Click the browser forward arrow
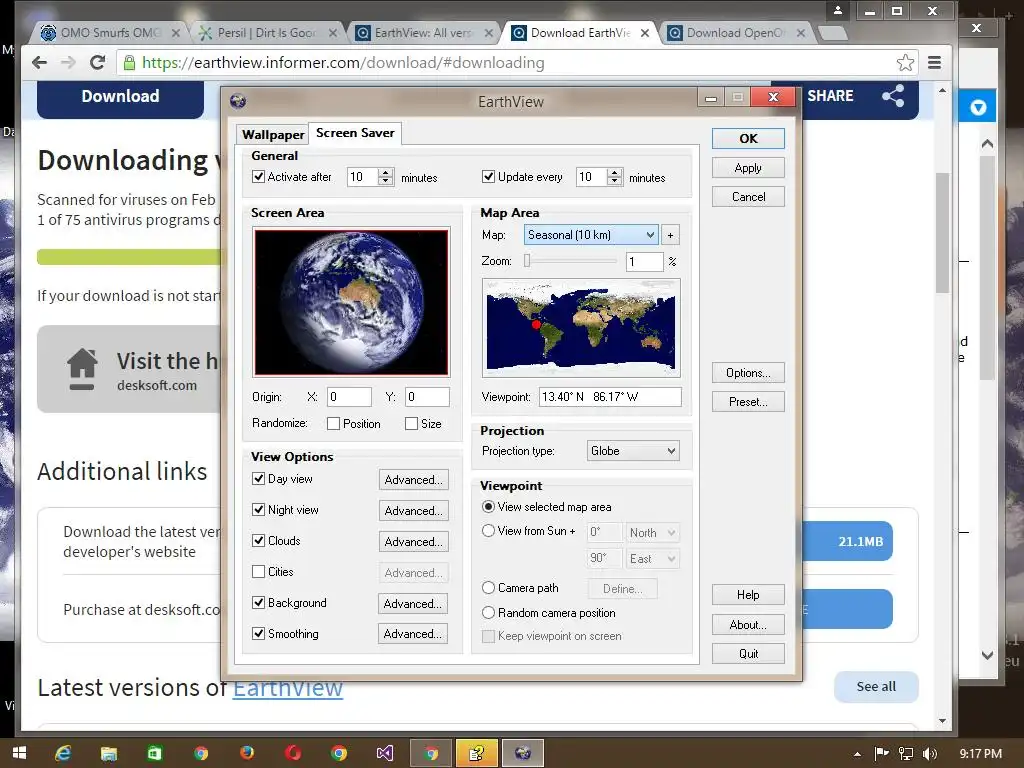This screenshot has height=768, width=1024. coord(68,63)
